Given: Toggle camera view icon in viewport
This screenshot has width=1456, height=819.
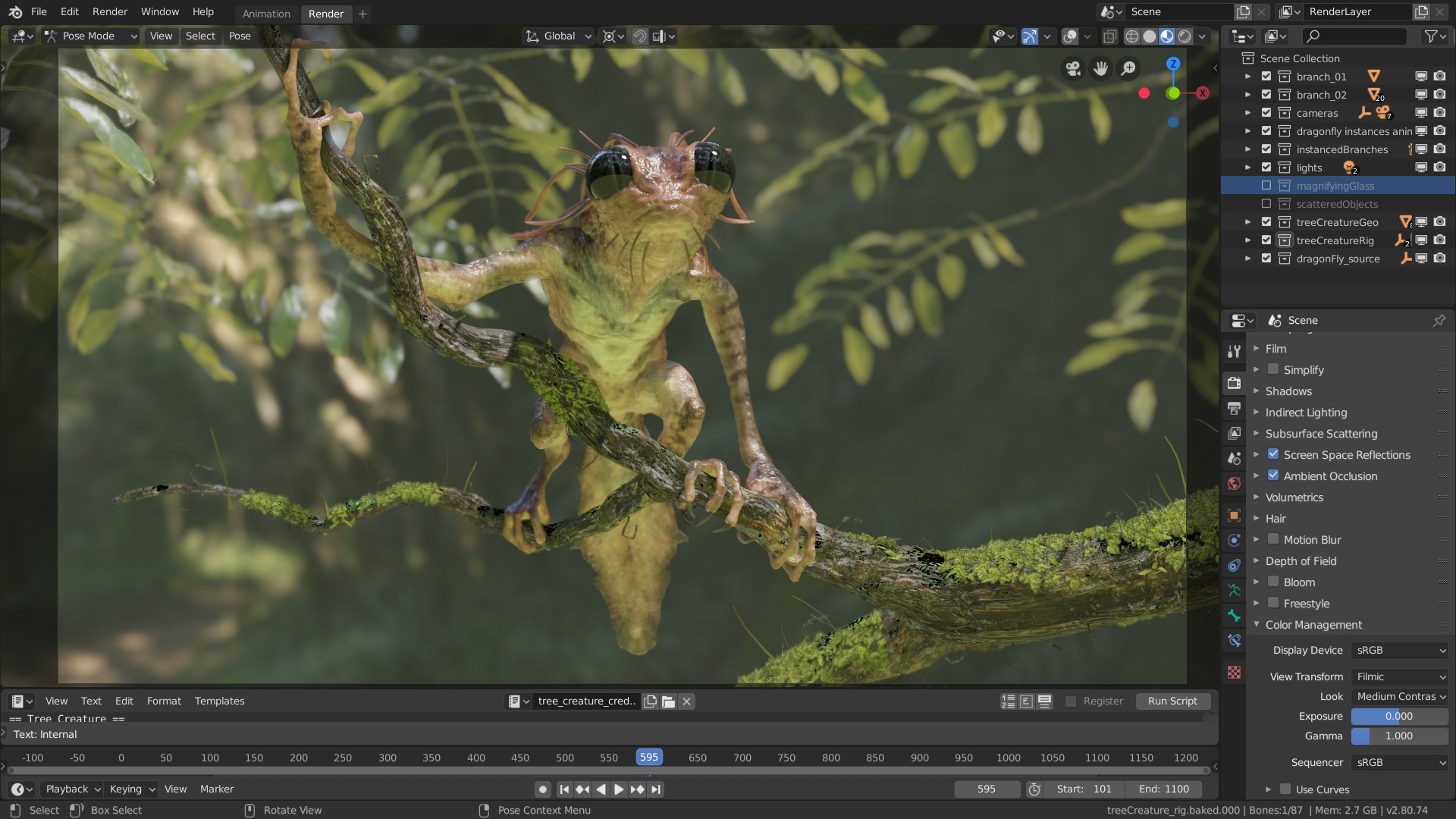Looking at the screenshot, I should [x=1072, y=69].
